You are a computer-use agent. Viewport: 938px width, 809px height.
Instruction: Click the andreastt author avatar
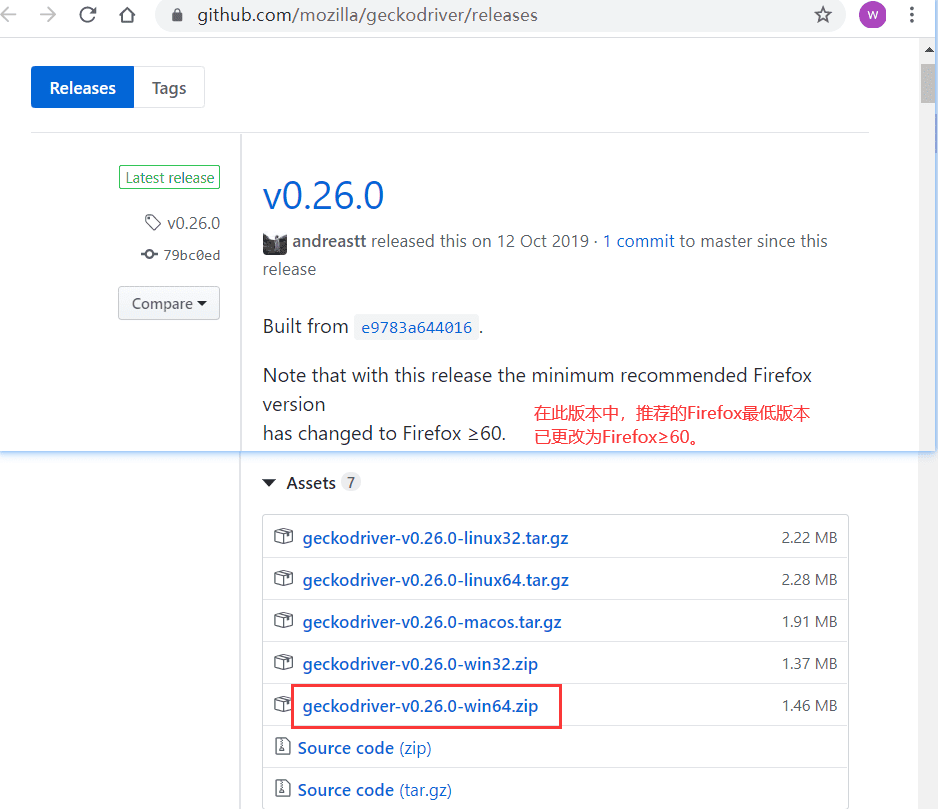[275, 243]
